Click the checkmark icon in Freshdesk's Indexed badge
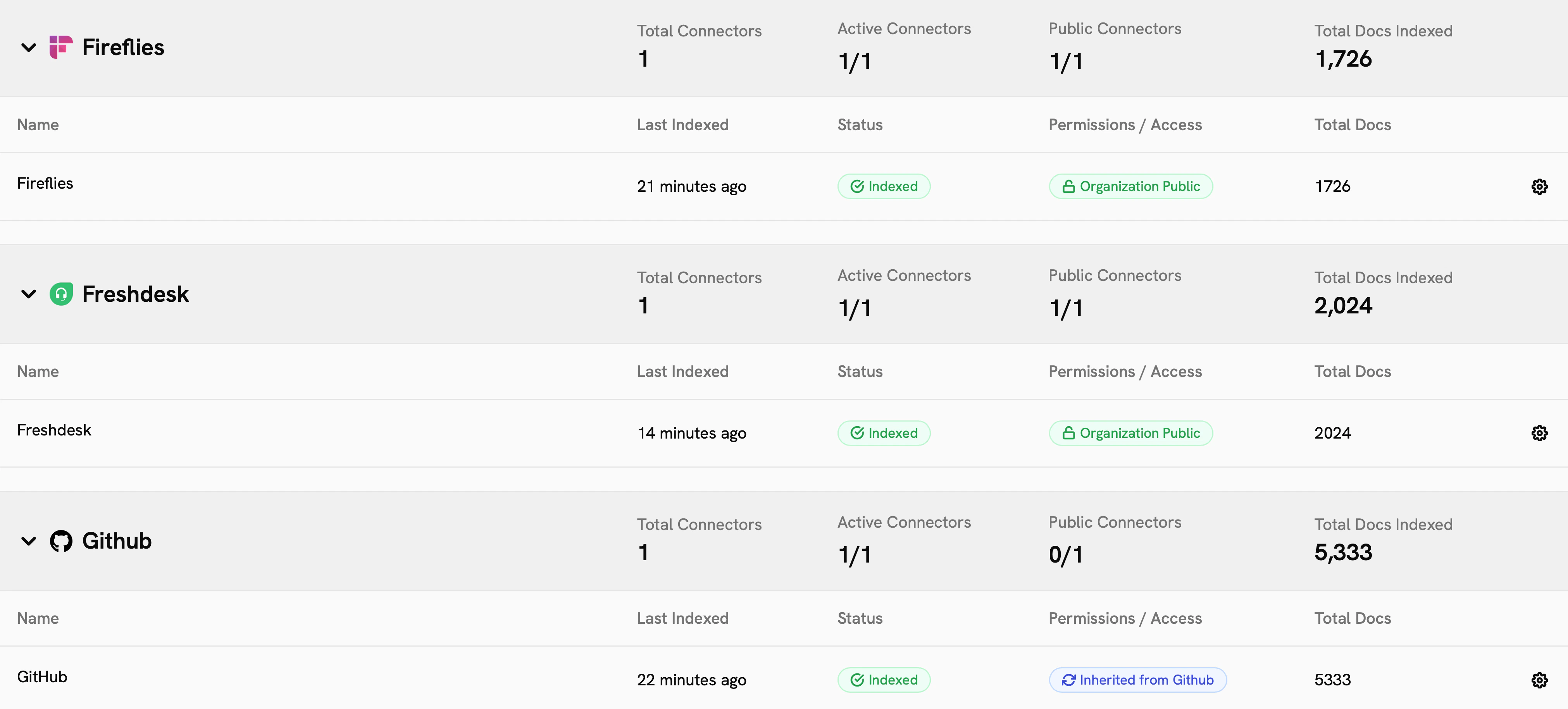The image size is (1568, 709). [x=856, y=433]
